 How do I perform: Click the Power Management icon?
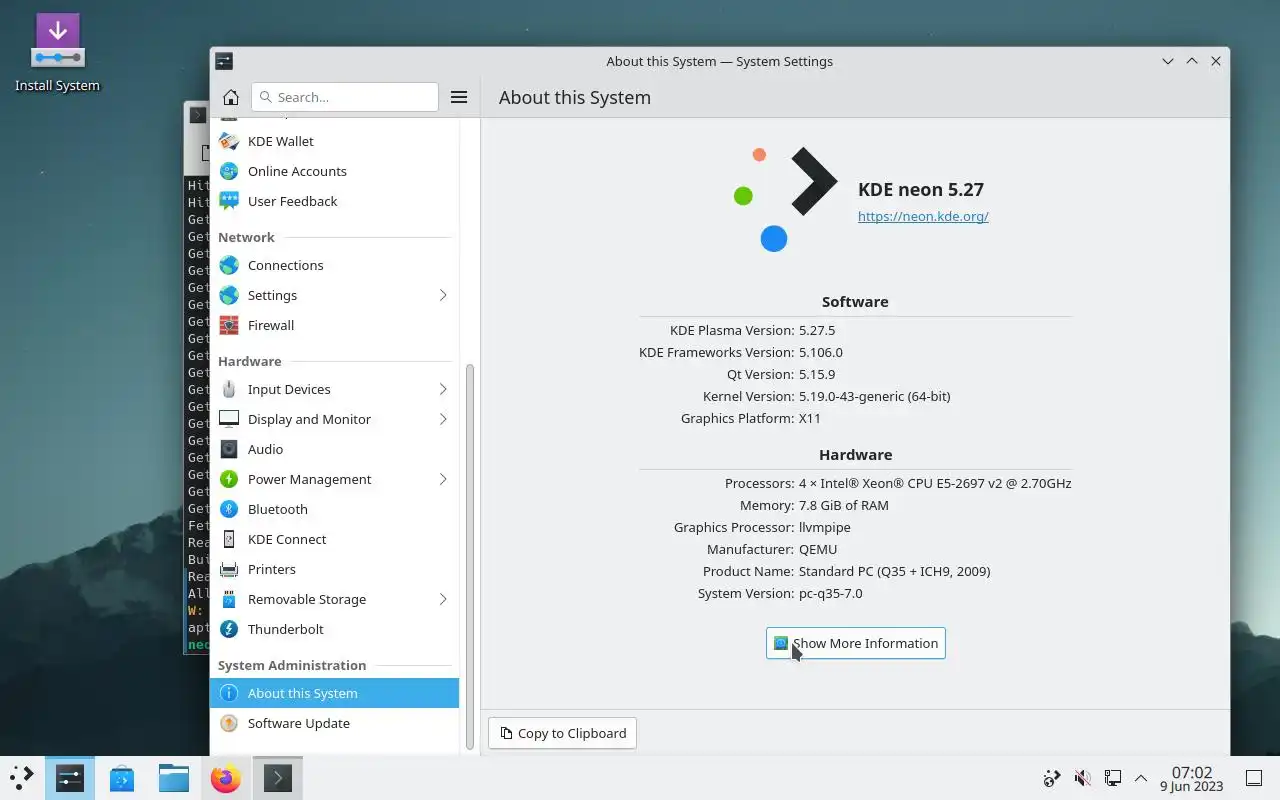point(229,479)
